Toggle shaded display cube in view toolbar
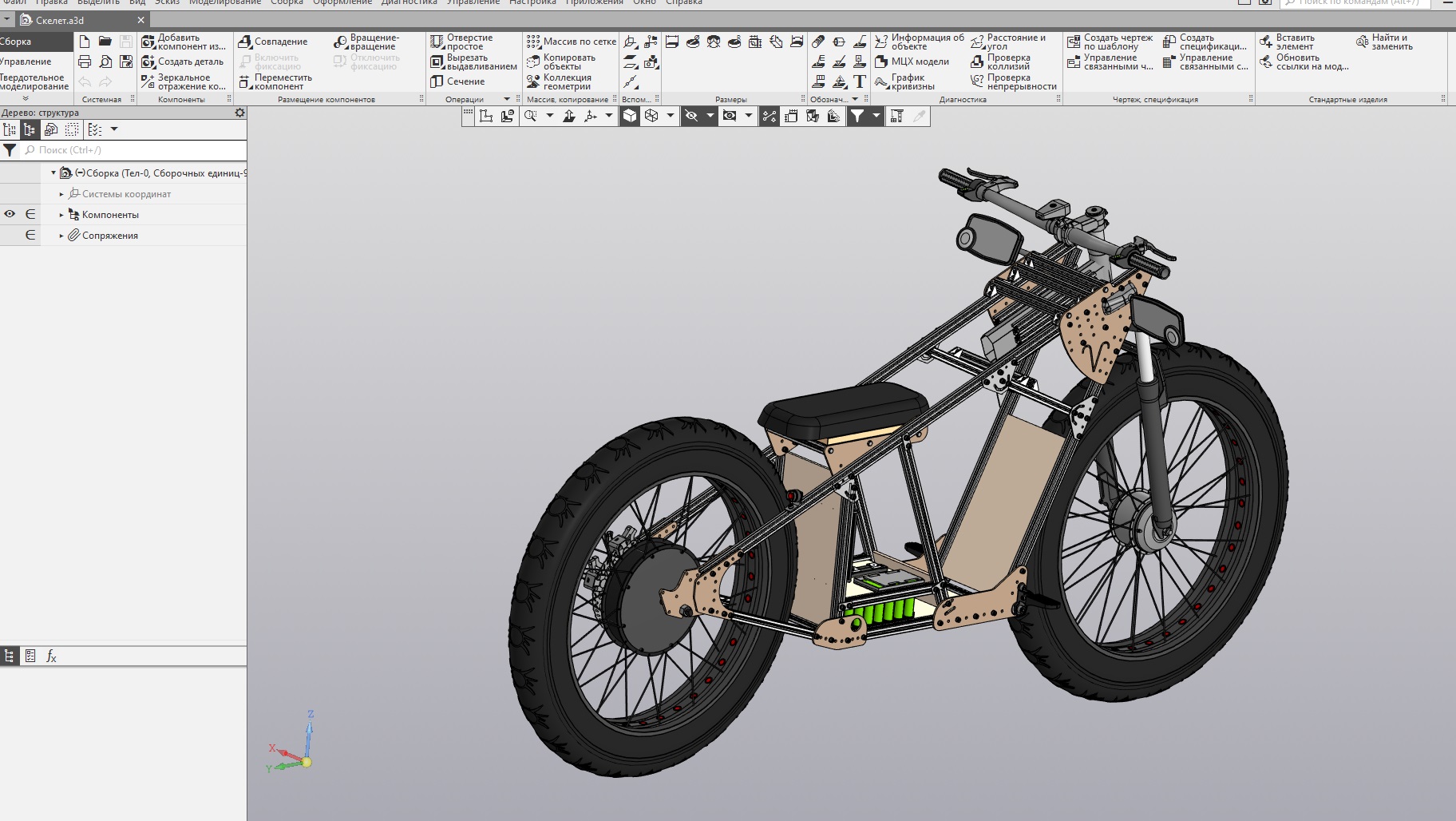Image resolution: width=1456 pixels, height=821 pixels. 630,116
